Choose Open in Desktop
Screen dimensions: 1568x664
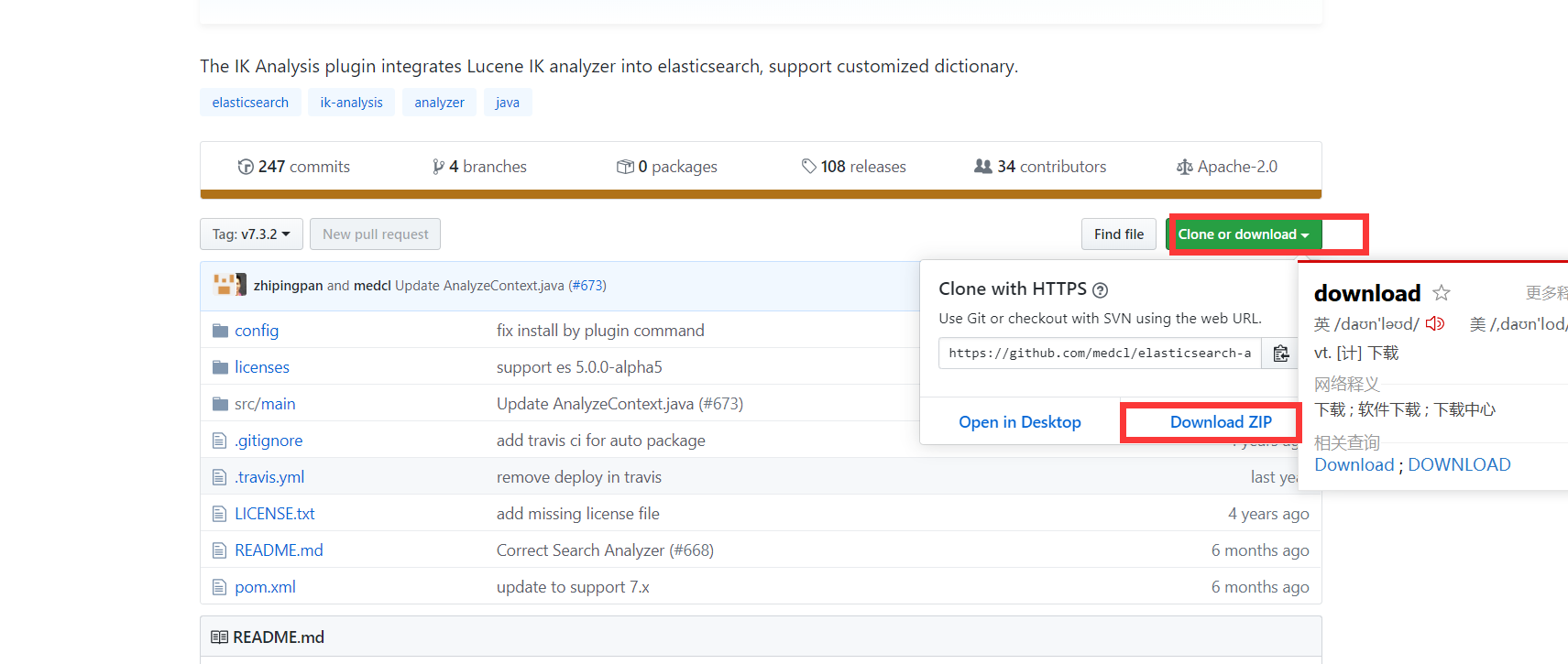(1020, 422)
